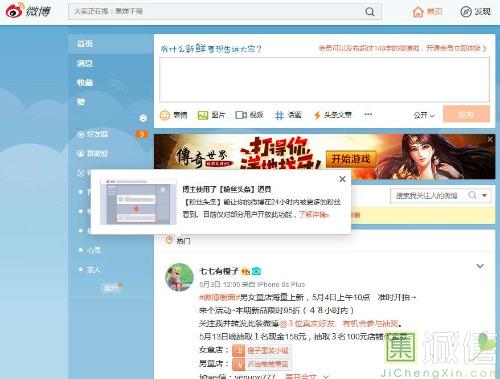Image resolution: width=500 pixels, height=379 pixels.
Task: Expand the post options chevron on 七七有橙子's post
Action: coord(480,266)
